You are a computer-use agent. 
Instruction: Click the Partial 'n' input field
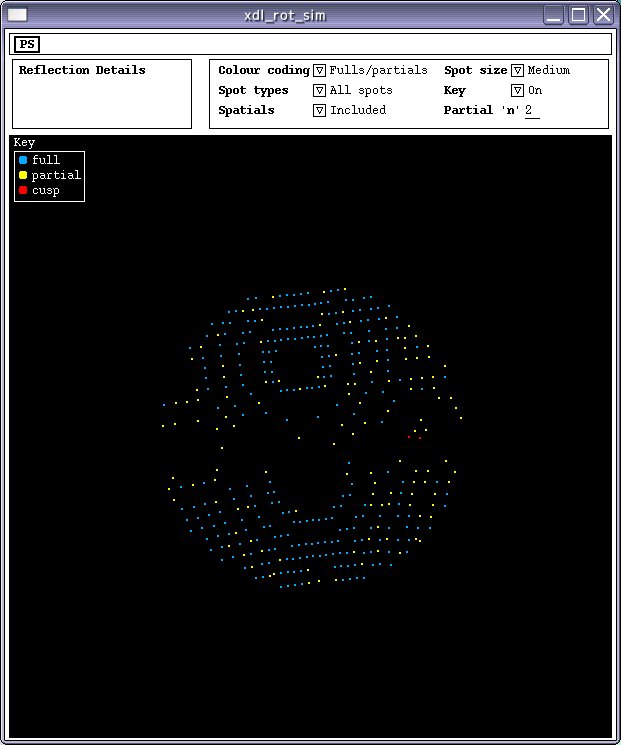[532, 111]
